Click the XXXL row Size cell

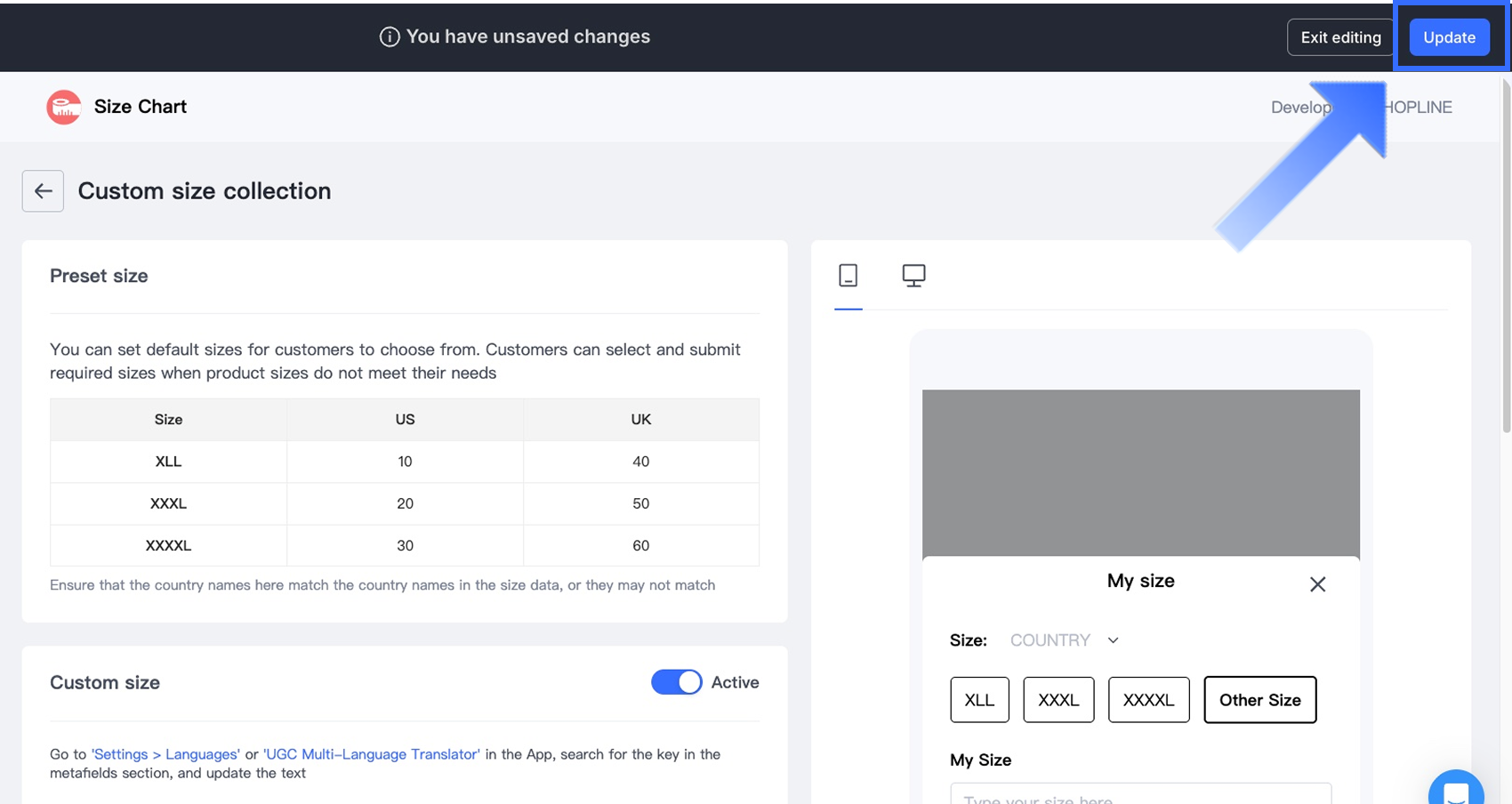(168, 503)
